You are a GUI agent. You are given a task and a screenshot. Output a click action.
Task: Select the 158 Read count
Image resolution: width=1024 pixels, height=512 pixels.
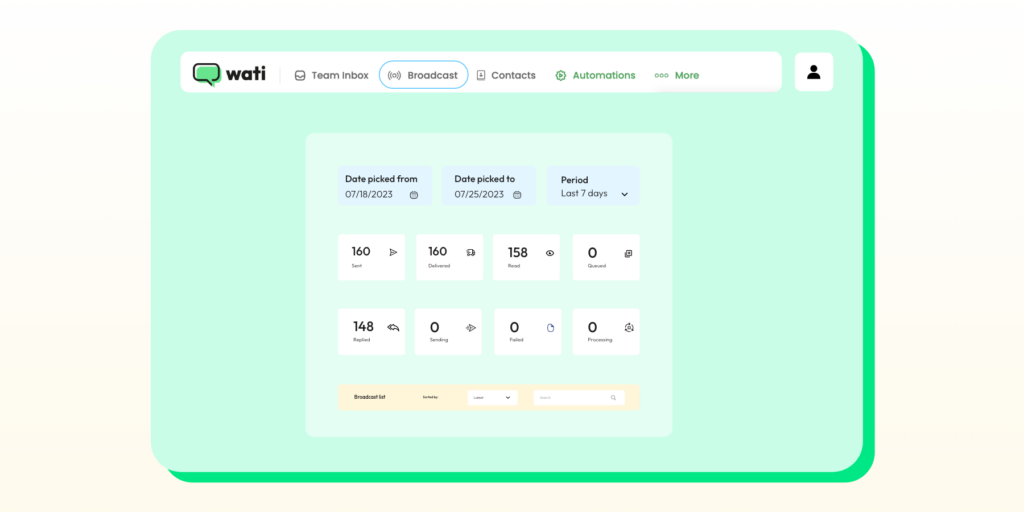(517, 253)
